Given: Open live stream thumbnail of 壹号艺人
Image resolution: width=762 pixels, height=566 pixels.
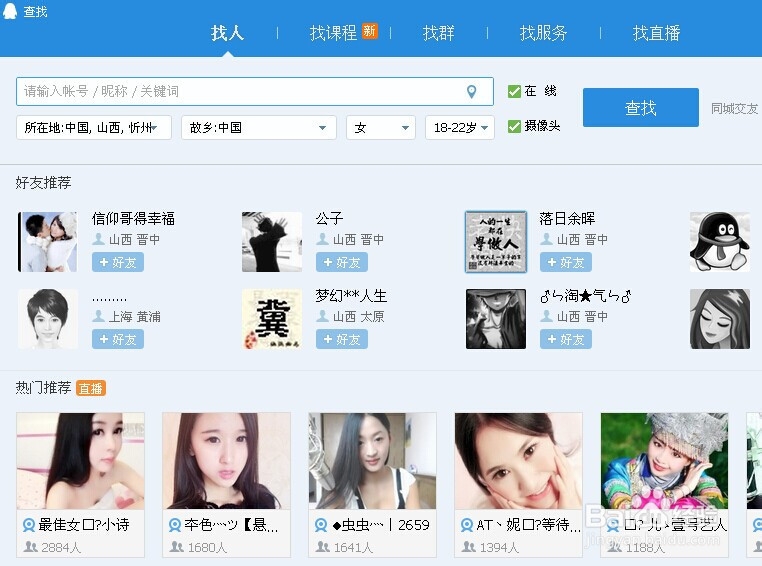Looking at the screenshot, I should click(664, 461).
